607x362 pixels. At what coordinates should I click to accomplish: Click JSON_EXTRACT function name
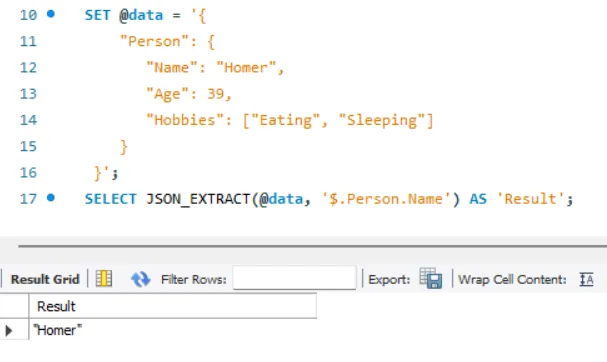(x=198, y=199)
